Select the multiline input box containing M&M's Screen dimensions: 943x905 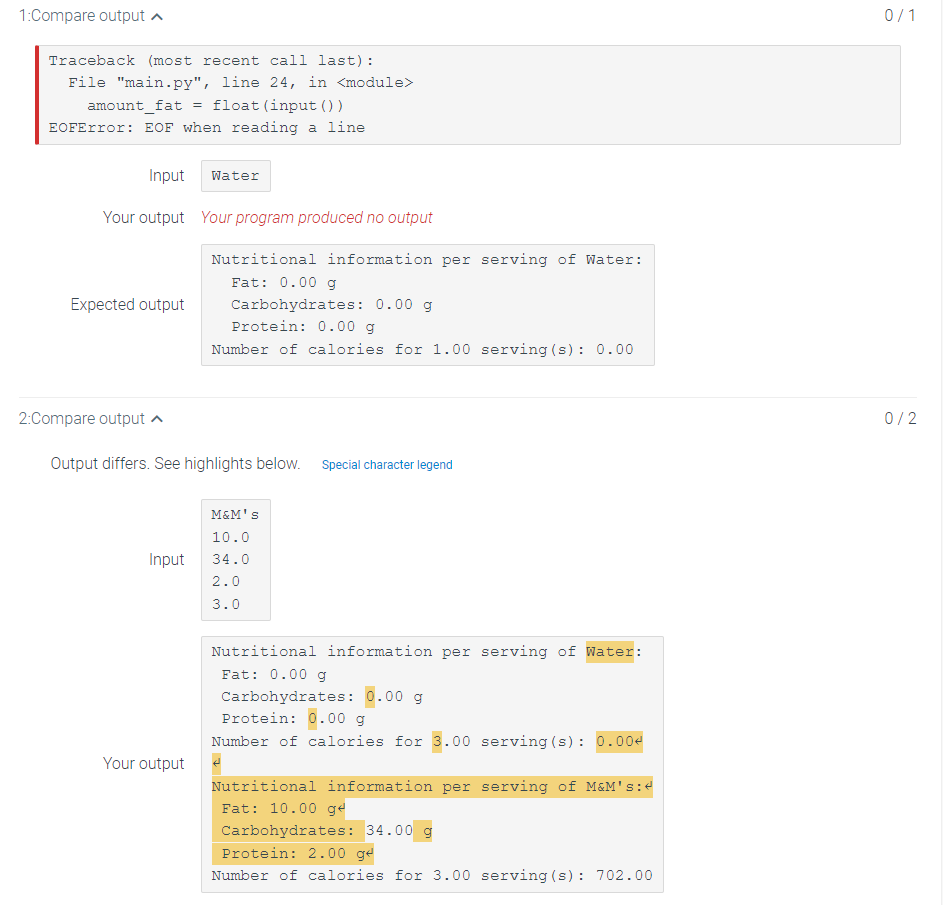point(235,559)
